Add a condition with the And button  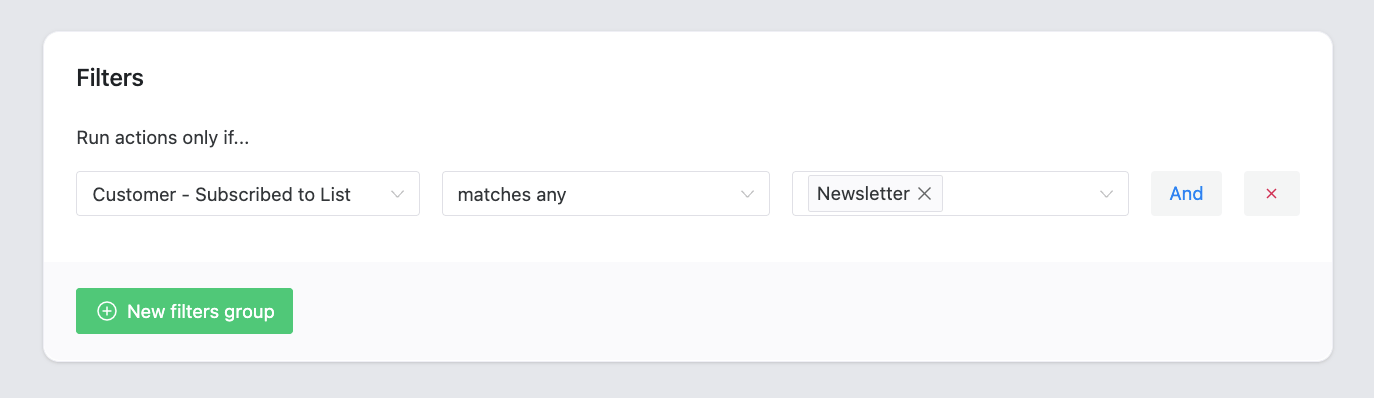(1186, 194)
